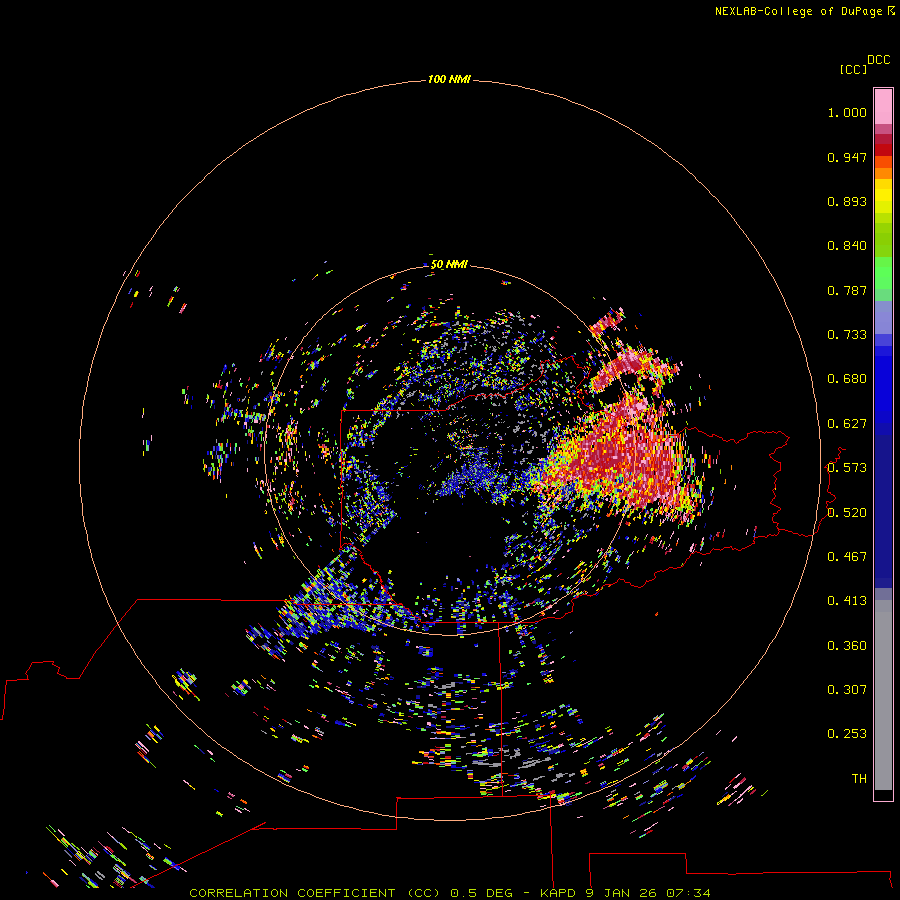
Task: Select the 1.000 value on the scale
Action: tap(847, 112)
